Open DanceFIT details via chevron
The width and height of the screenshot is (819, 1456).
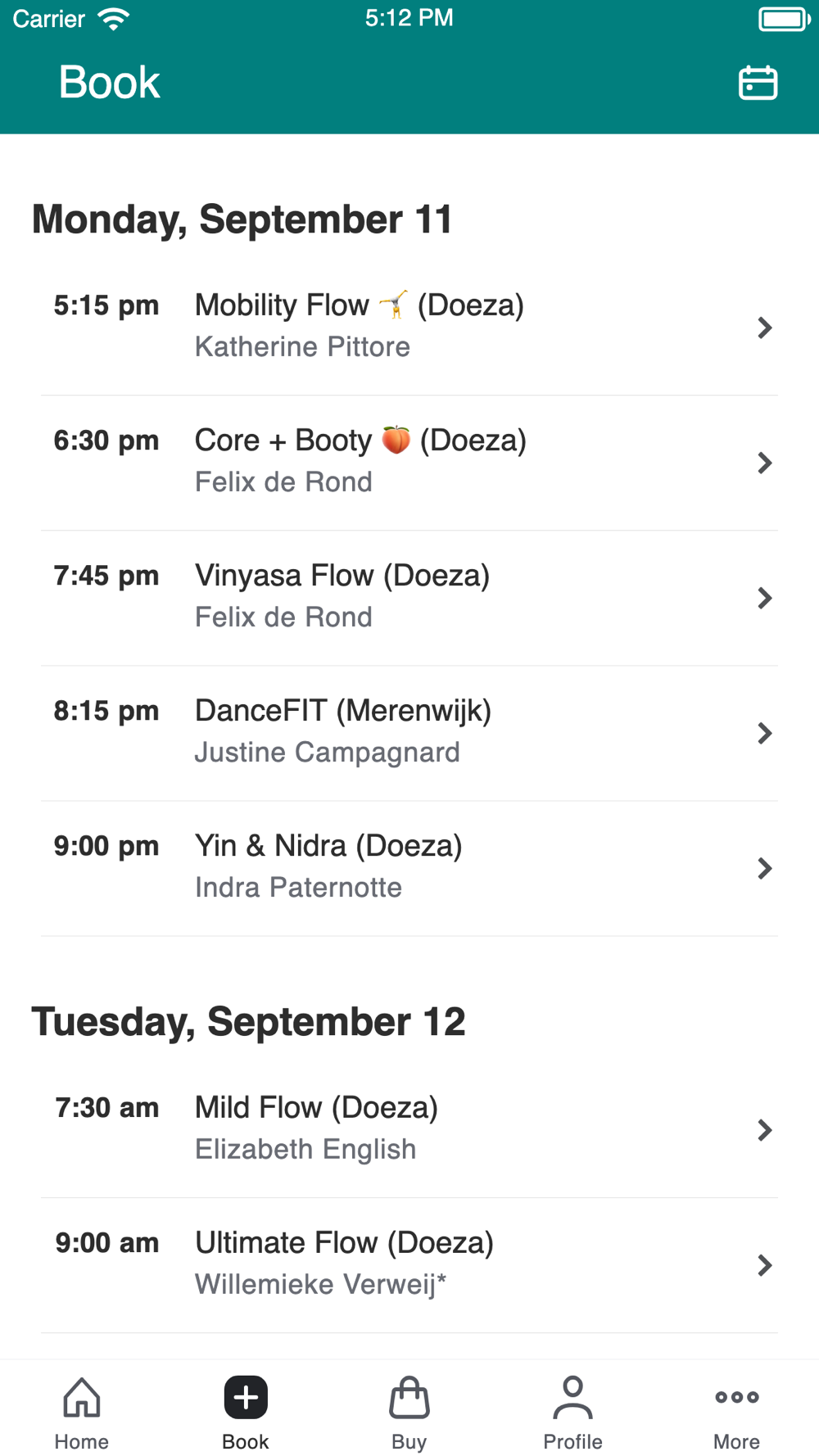pos(764,733)
